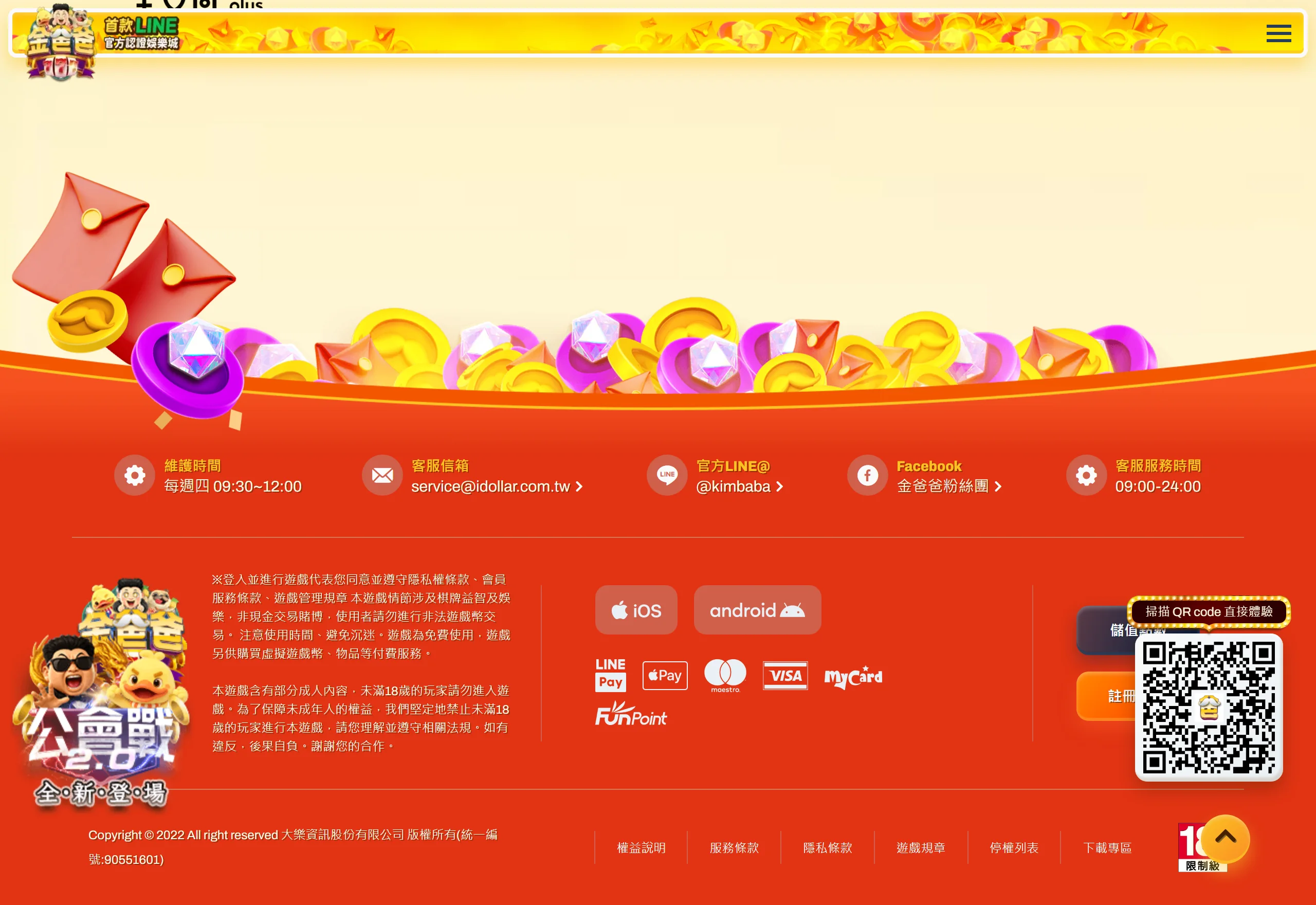
Task: Click the Facebook heading text
Action: click(929, 466)
